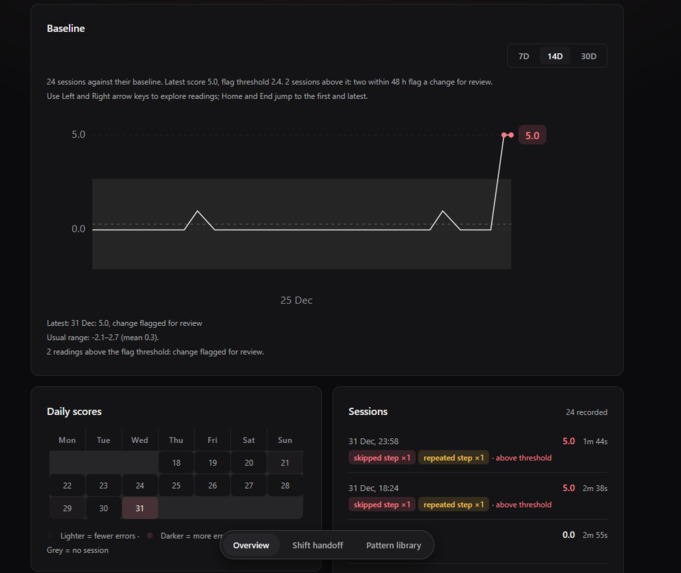Click the Baseline heading
The width and height of the screenshot is (681, 573).
point(66,28)
